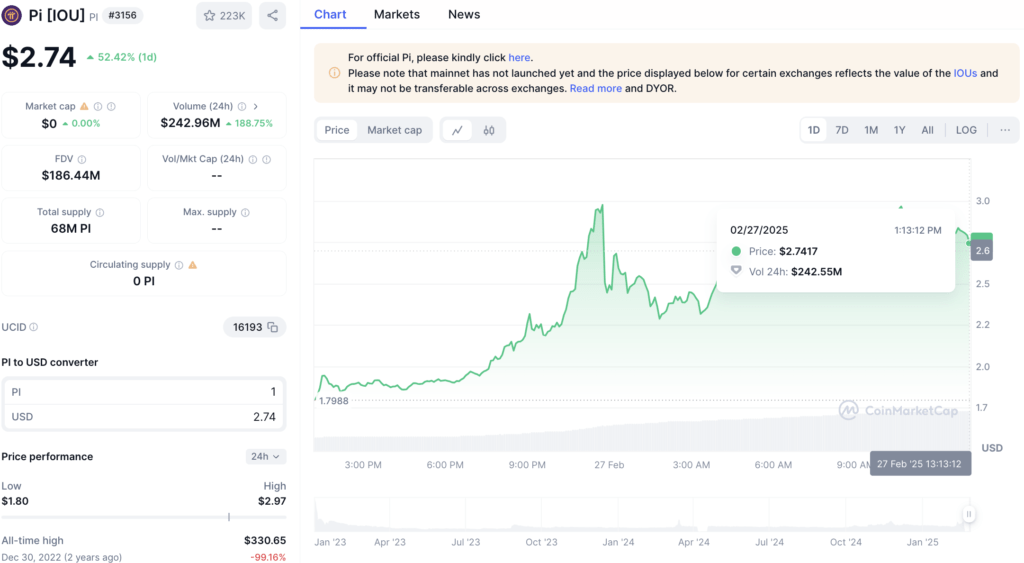This screenshot has width=1024, height=563.
Task: Select the Chart tab
Action: pyautogui.click(x=330, y=14)
